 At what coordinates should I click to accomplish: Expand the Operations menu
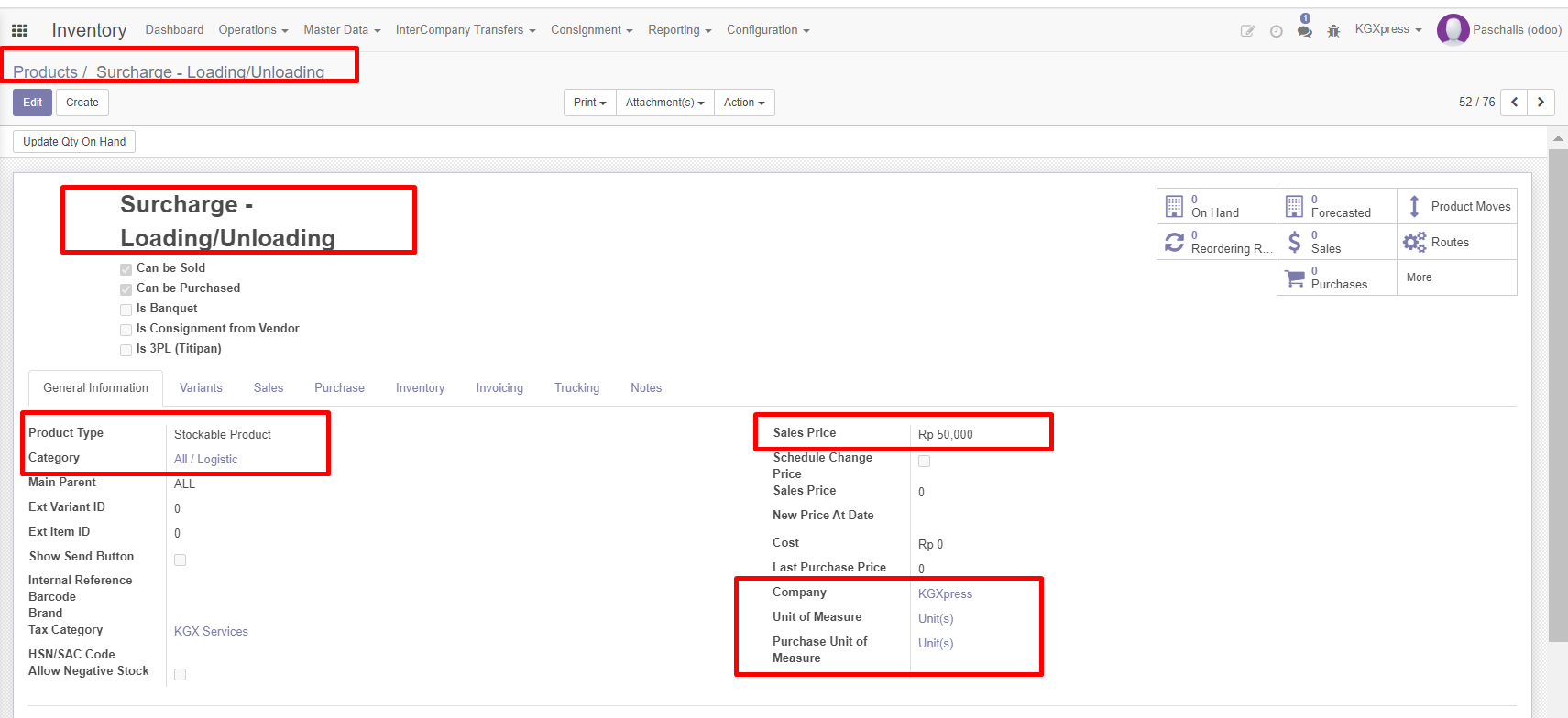[x=253, y=30]
